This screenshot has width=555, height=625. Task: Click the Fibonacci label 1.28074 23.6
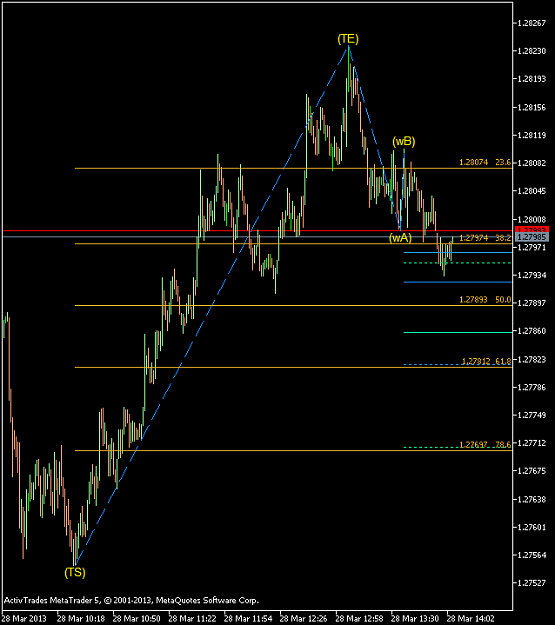[x=485, y=162]
